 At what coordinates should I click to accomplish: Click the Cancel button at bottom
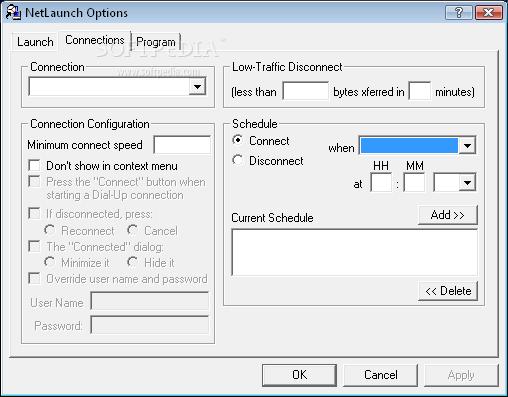(x=380, y=375)
